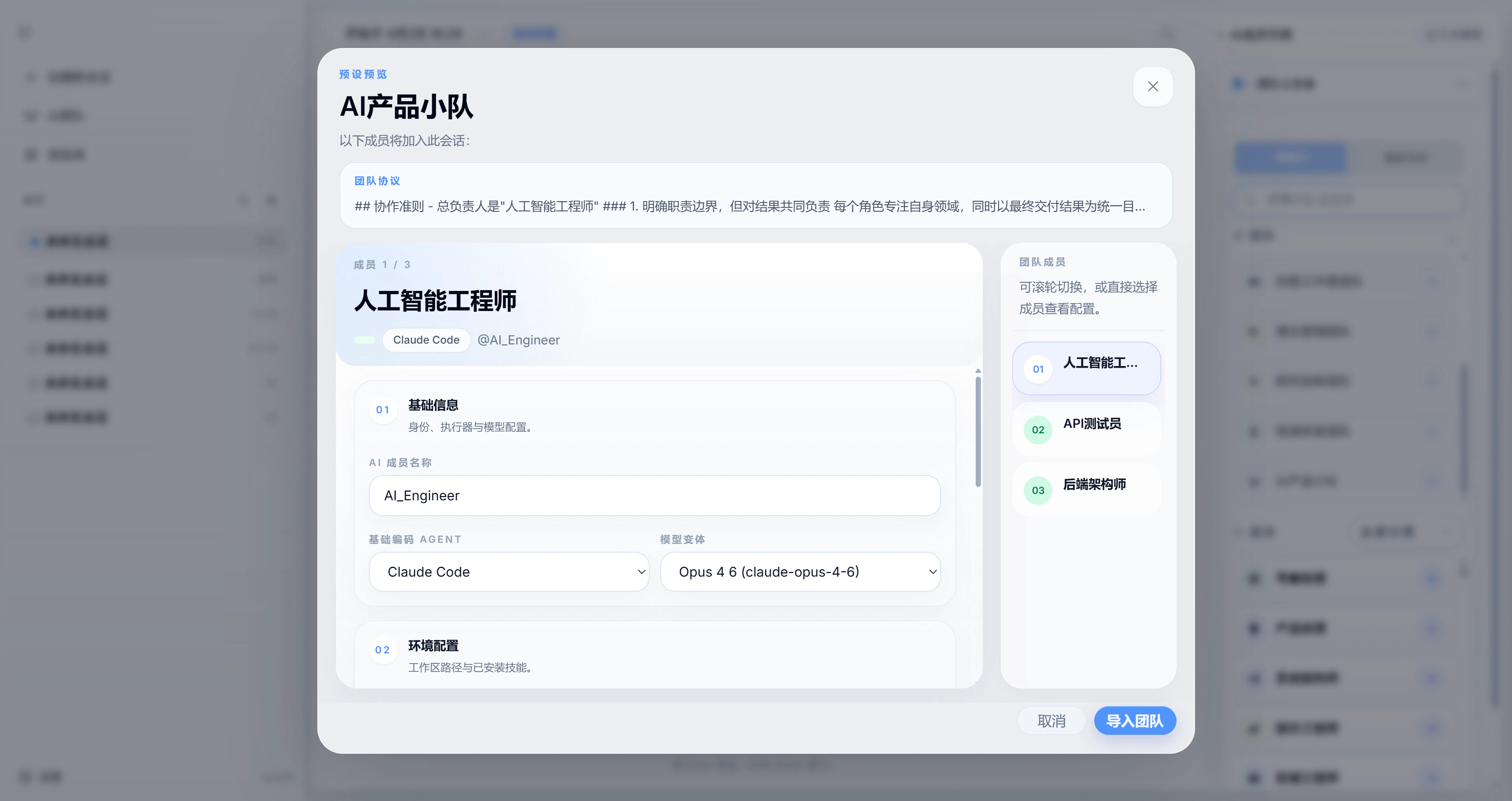Click the scrollbar up arrow in config panel
This screenshot has width=1512, height=801.
coord(978,371)
